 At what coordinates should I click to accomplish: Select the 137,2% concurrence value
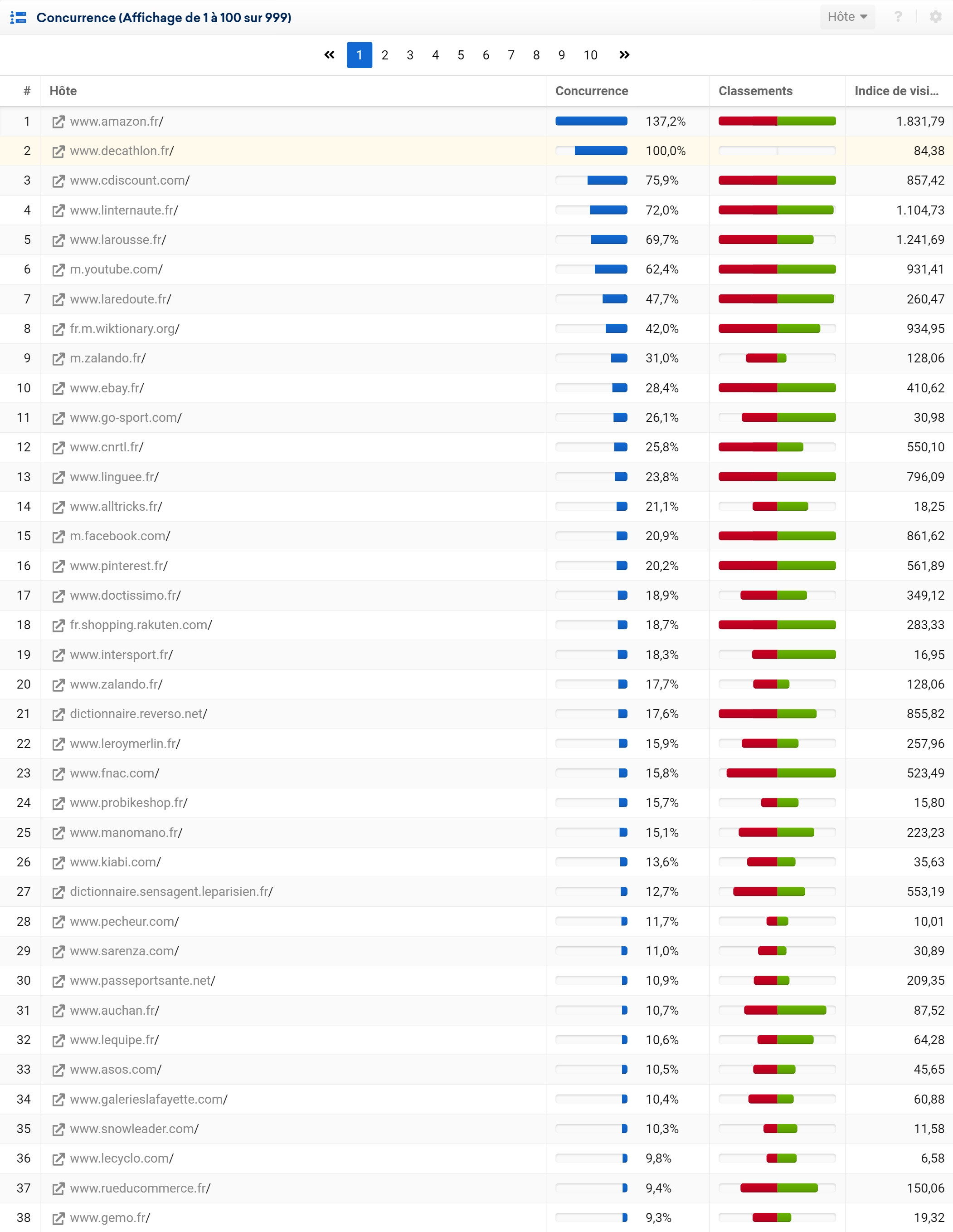pyautogui.click(x=666, y=121)
